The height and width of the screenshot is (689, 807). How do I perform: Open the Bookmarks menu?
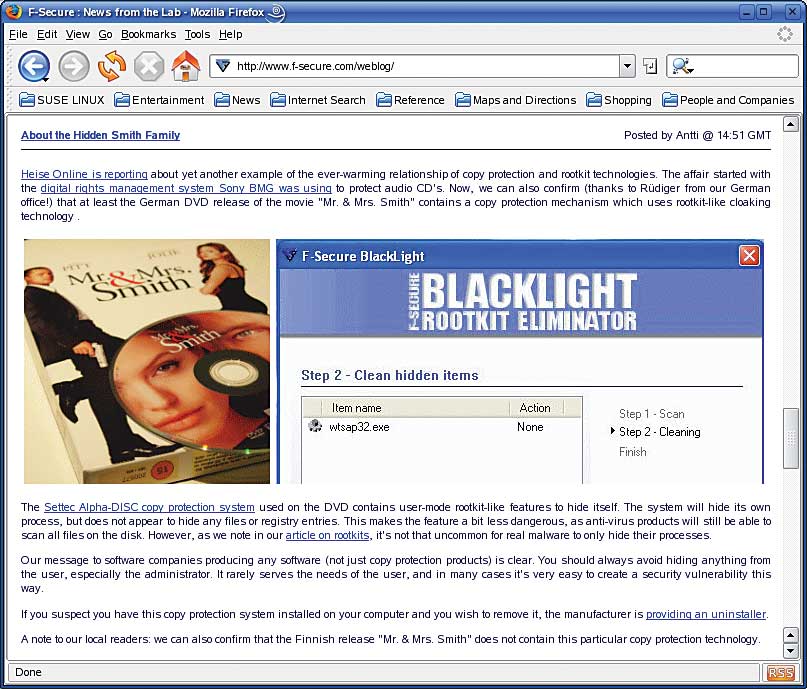pos(148,34)
